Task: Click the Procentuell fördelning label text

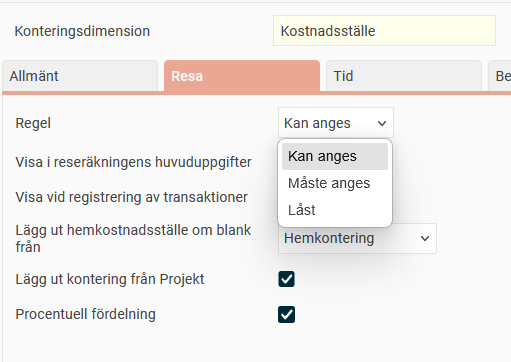Action: pyautogui.click(x=85, y=314)
